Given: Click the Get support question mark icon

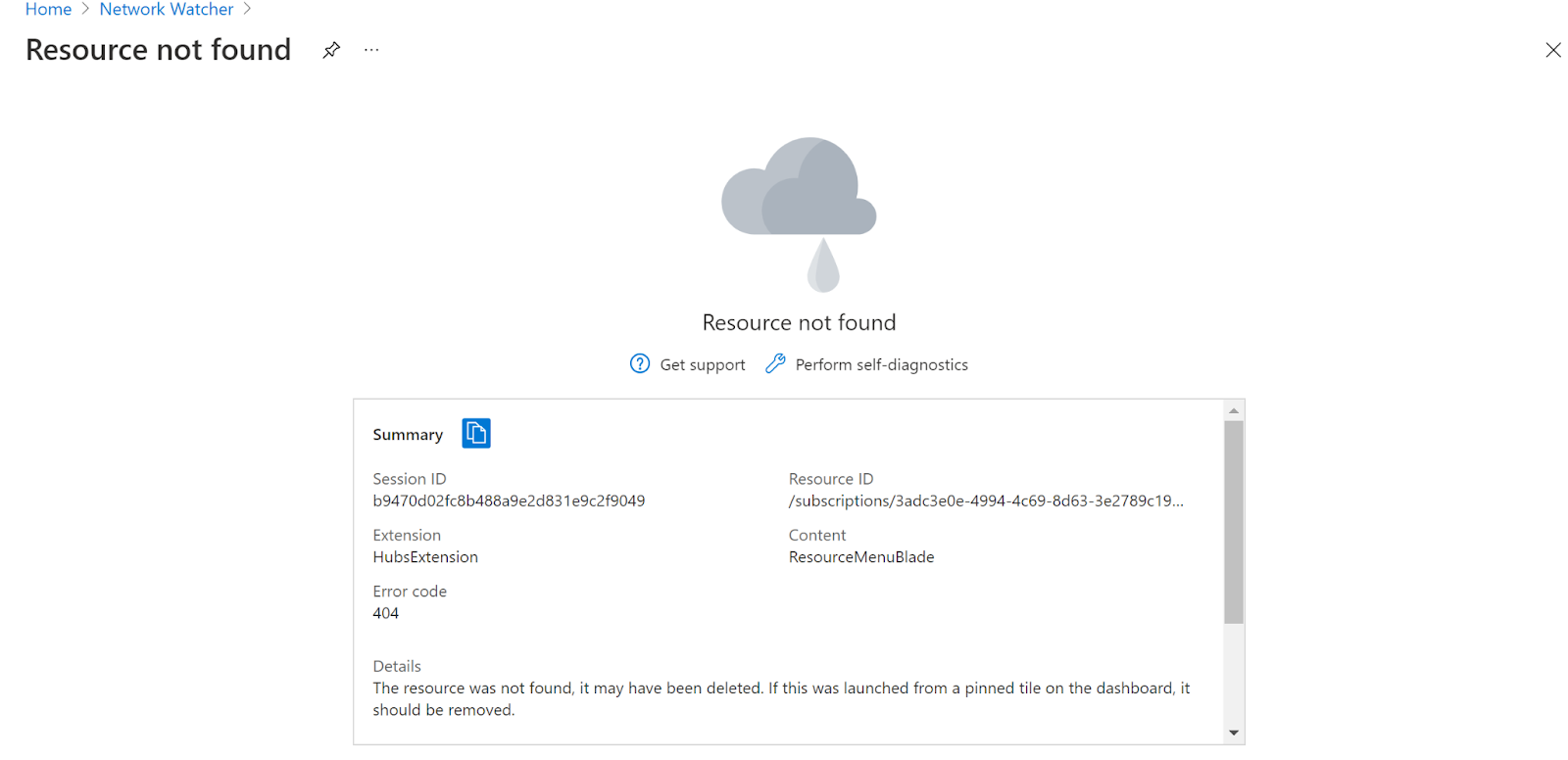Looking at the screenshot, I should [640, 364].
